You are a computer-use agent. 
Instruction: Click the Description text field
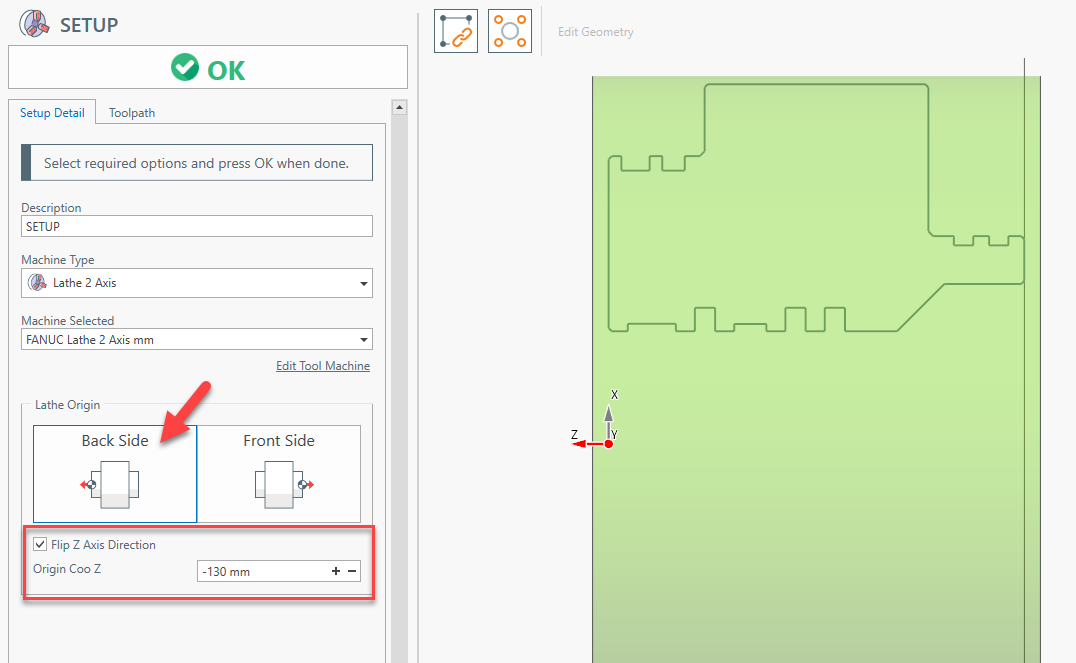196,227
